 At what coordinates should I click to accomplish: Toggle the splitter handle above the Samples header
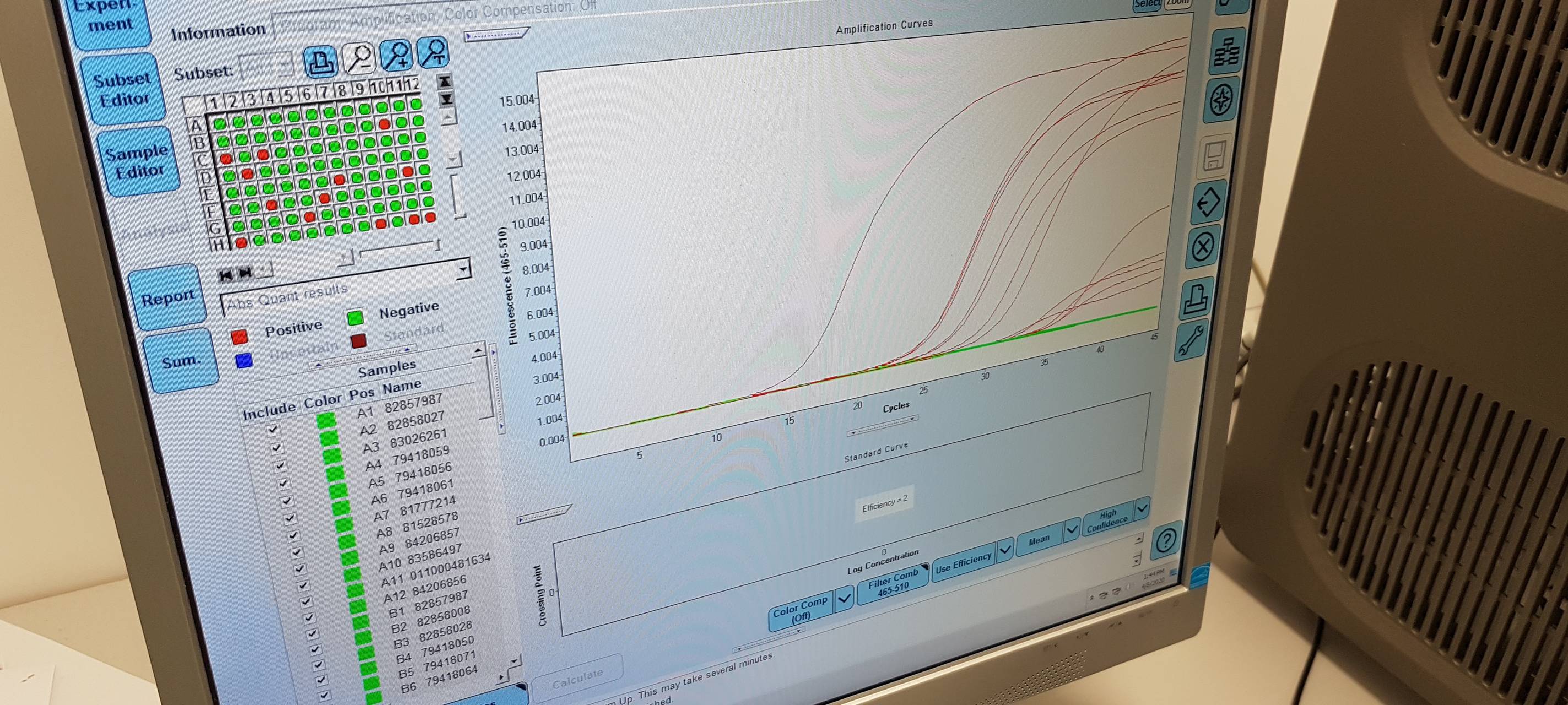click(x=364, y=357)
